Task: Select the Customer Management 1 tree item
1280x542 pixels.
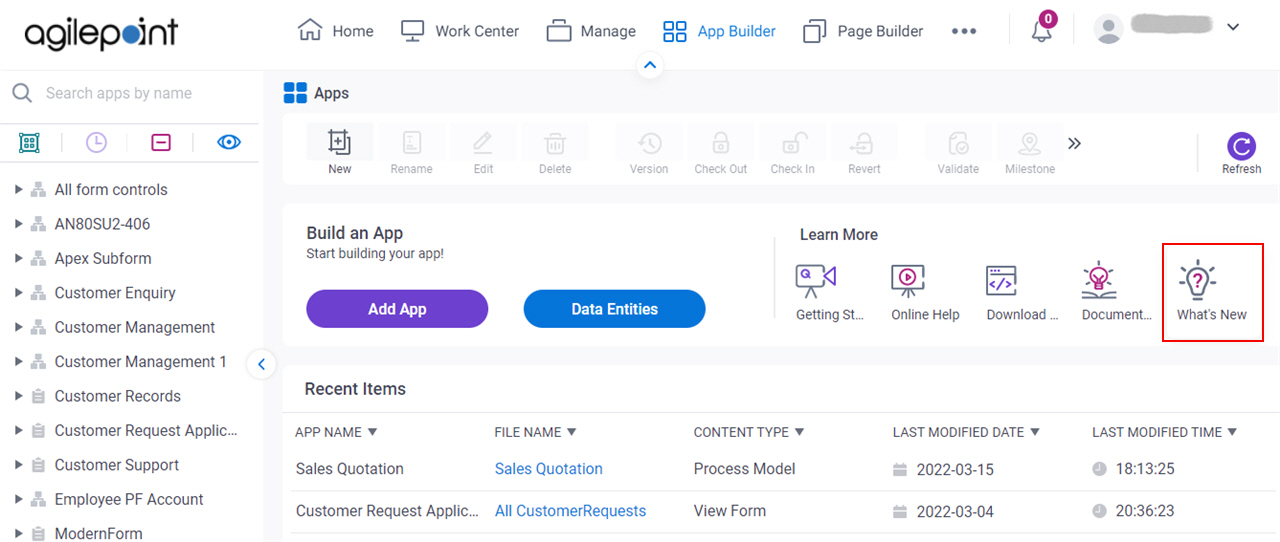Action: coord(141,361)
